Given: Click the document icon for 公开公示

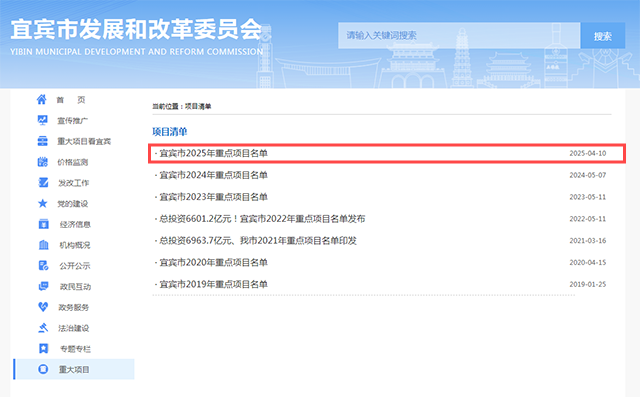Looking at the screenshot, I should click(43, 266).
